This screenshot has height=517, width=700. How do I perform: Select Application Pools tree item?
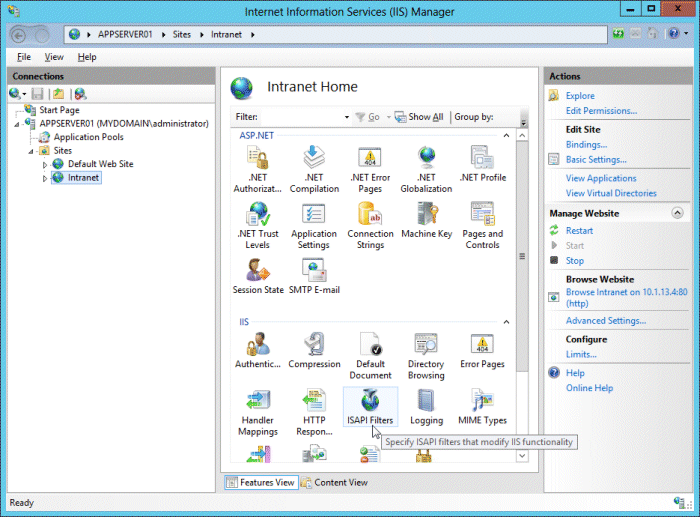tap(88, 137)
